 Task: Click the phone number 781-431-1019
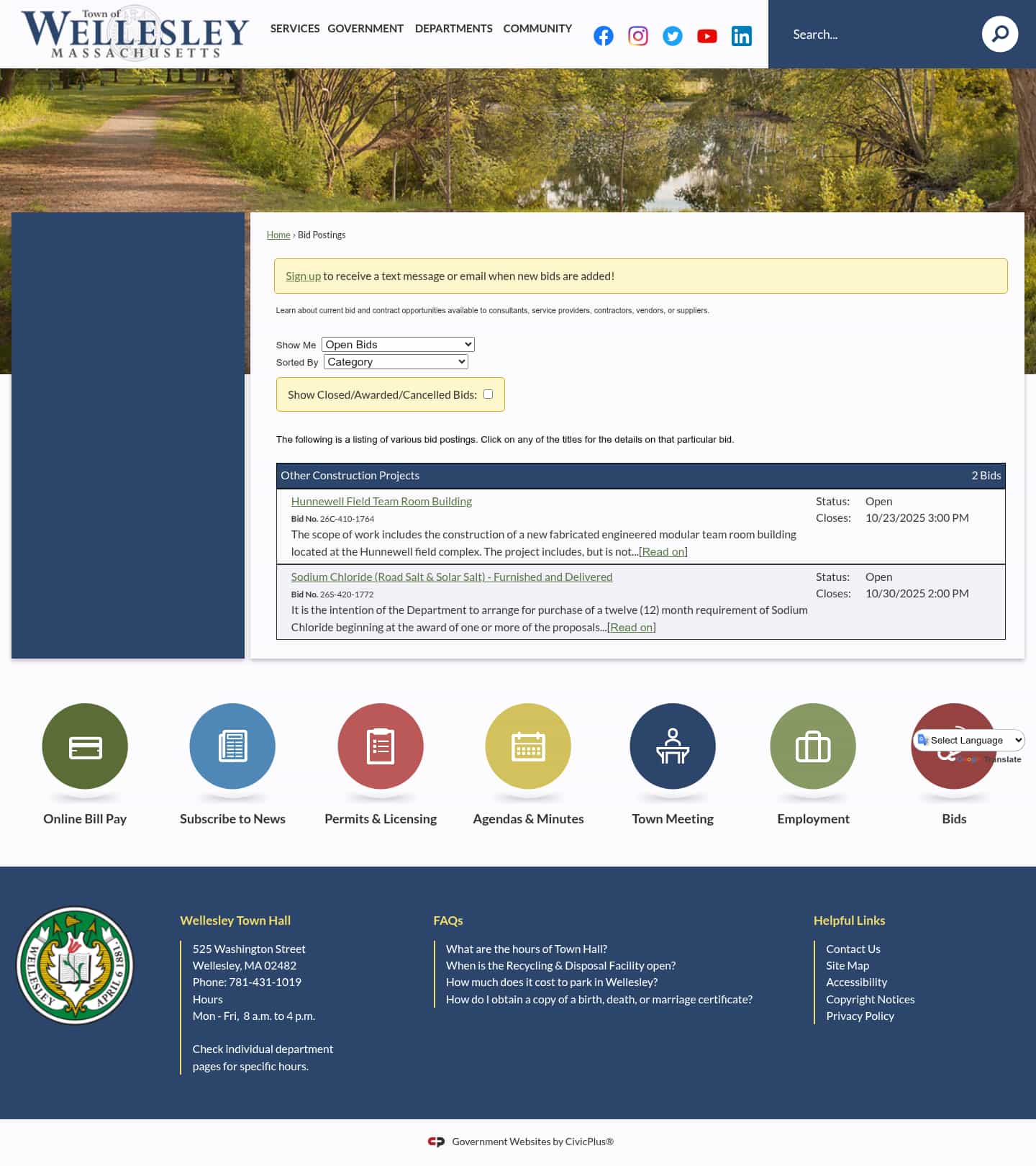[x=265, y=982]
